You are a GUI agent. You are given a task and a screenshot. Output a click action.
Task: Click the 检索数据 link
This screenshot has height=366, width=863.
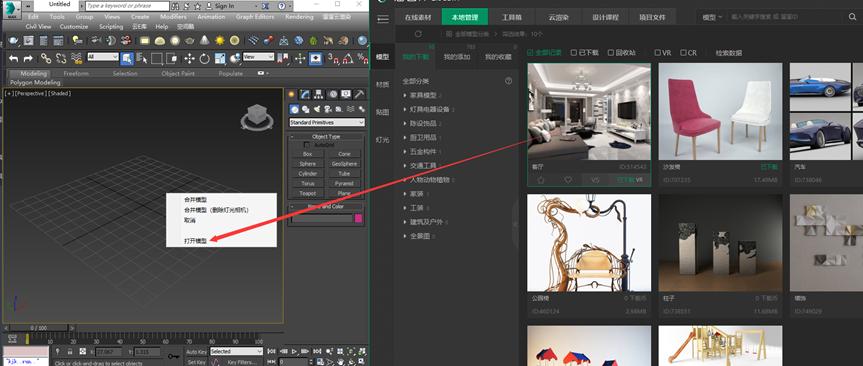click(728, 53)
